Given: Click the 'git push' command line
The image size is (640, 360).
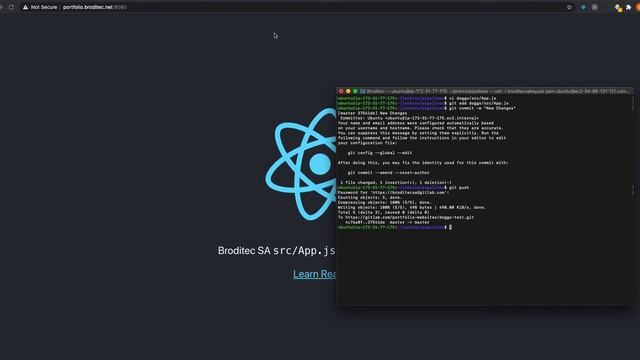Looking at the screenshot, I should pyautogui.click(x=403, y=187).
